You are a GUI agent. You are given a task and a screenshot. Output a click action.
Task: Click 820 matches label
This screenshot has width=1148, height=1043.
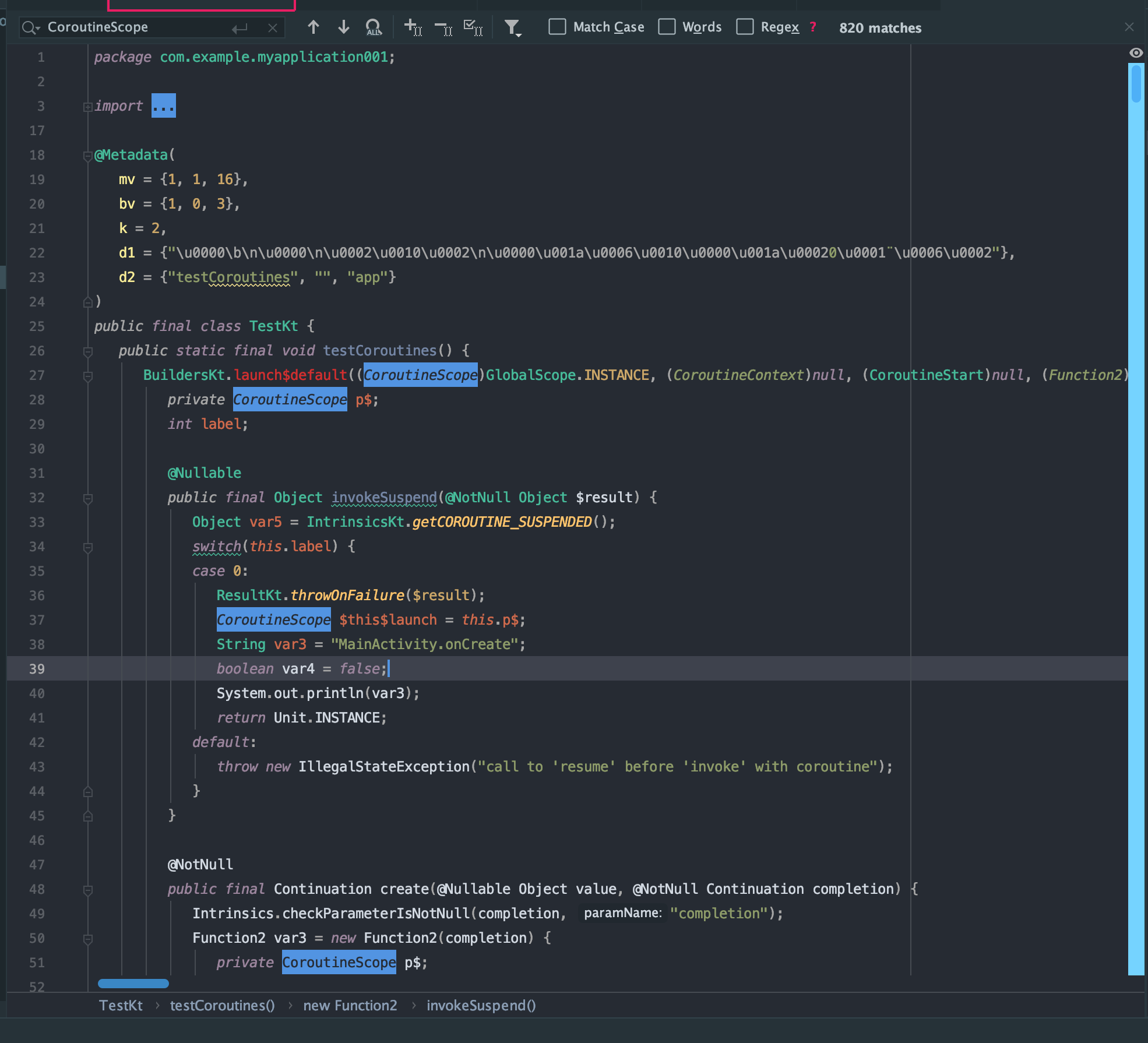880,28
